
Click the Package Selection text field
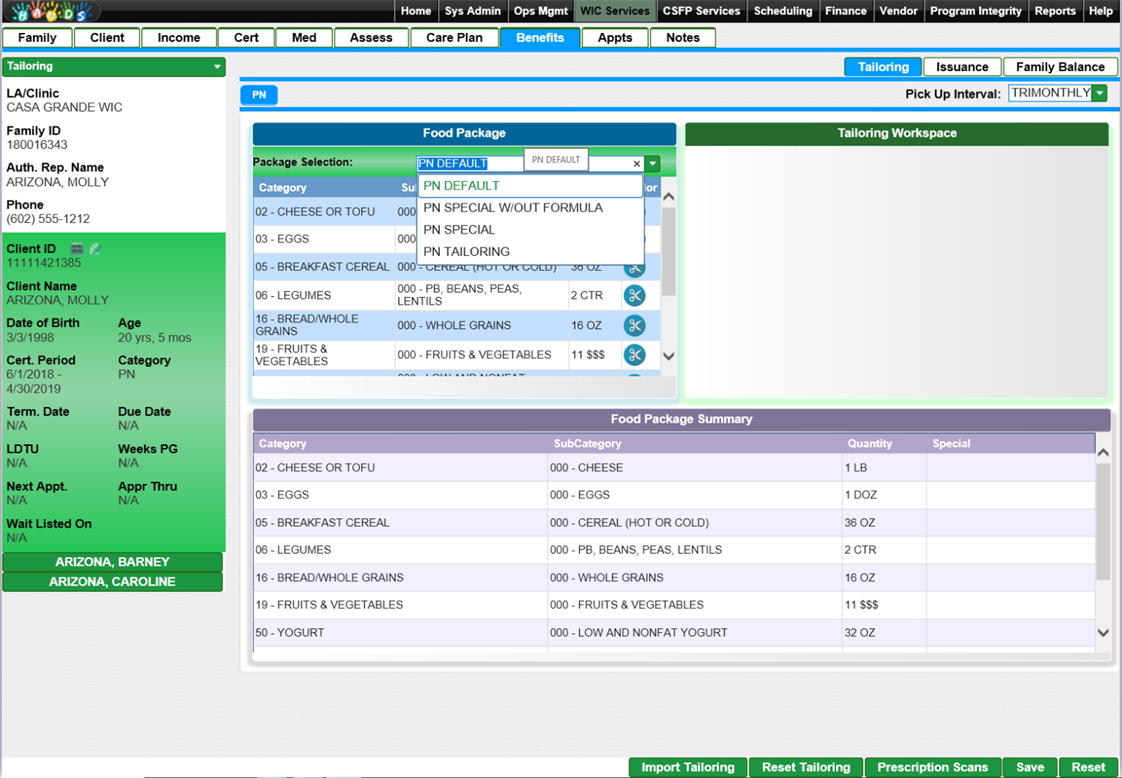[x=470, y=164]
